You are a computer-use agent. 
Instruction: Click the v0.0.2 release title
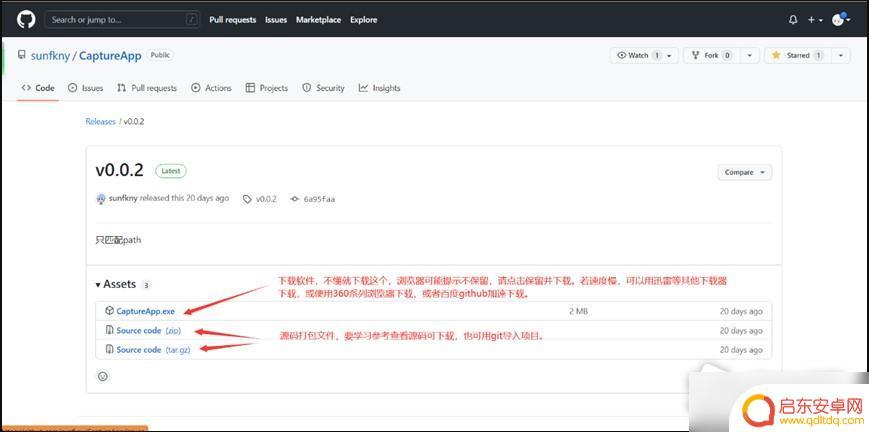click(x=119, y=170)
